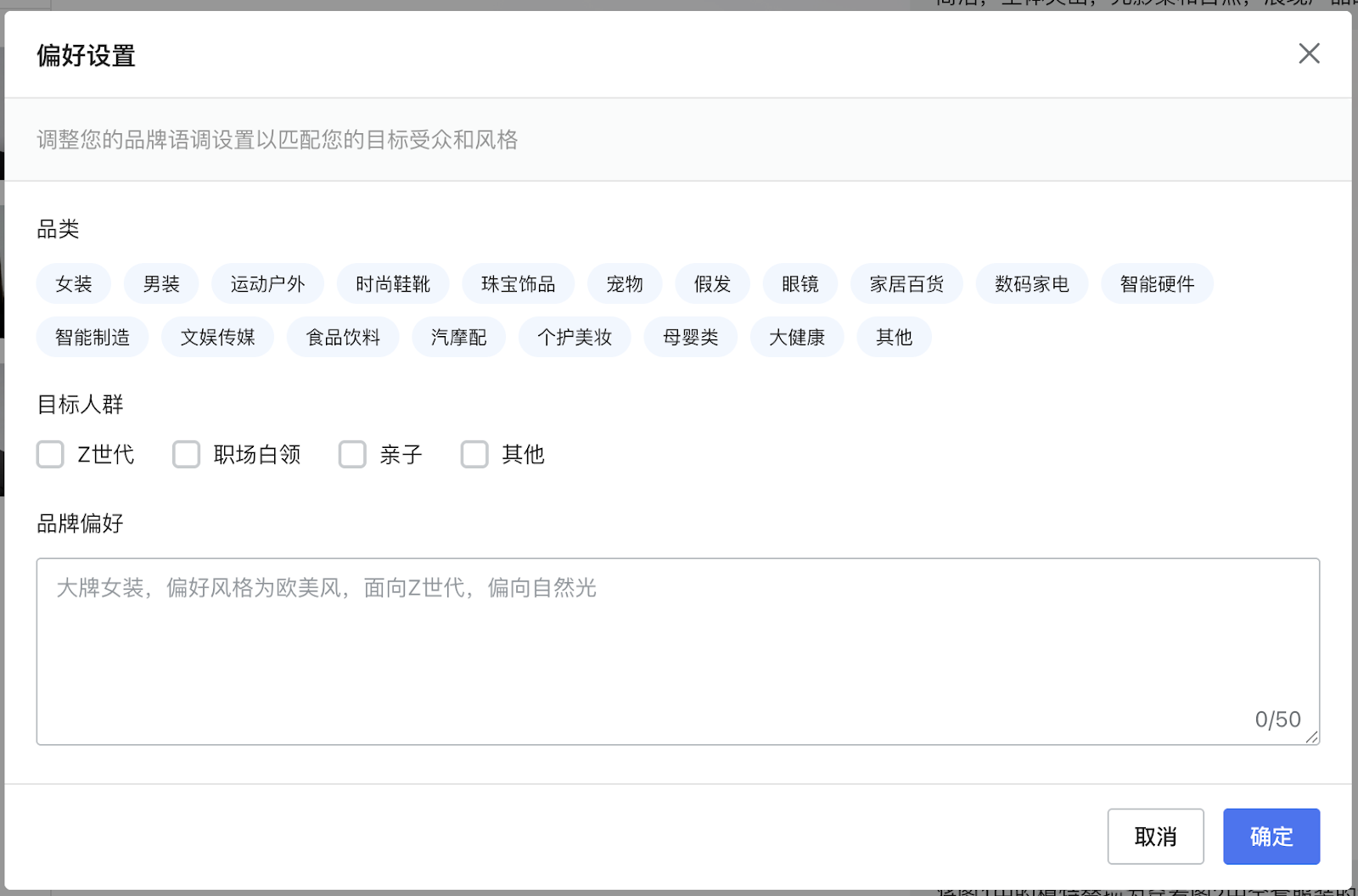This screenshot has width=1358, height=896.
Task: Select the 个护美妆 category chip
Action: coord(575,338)
